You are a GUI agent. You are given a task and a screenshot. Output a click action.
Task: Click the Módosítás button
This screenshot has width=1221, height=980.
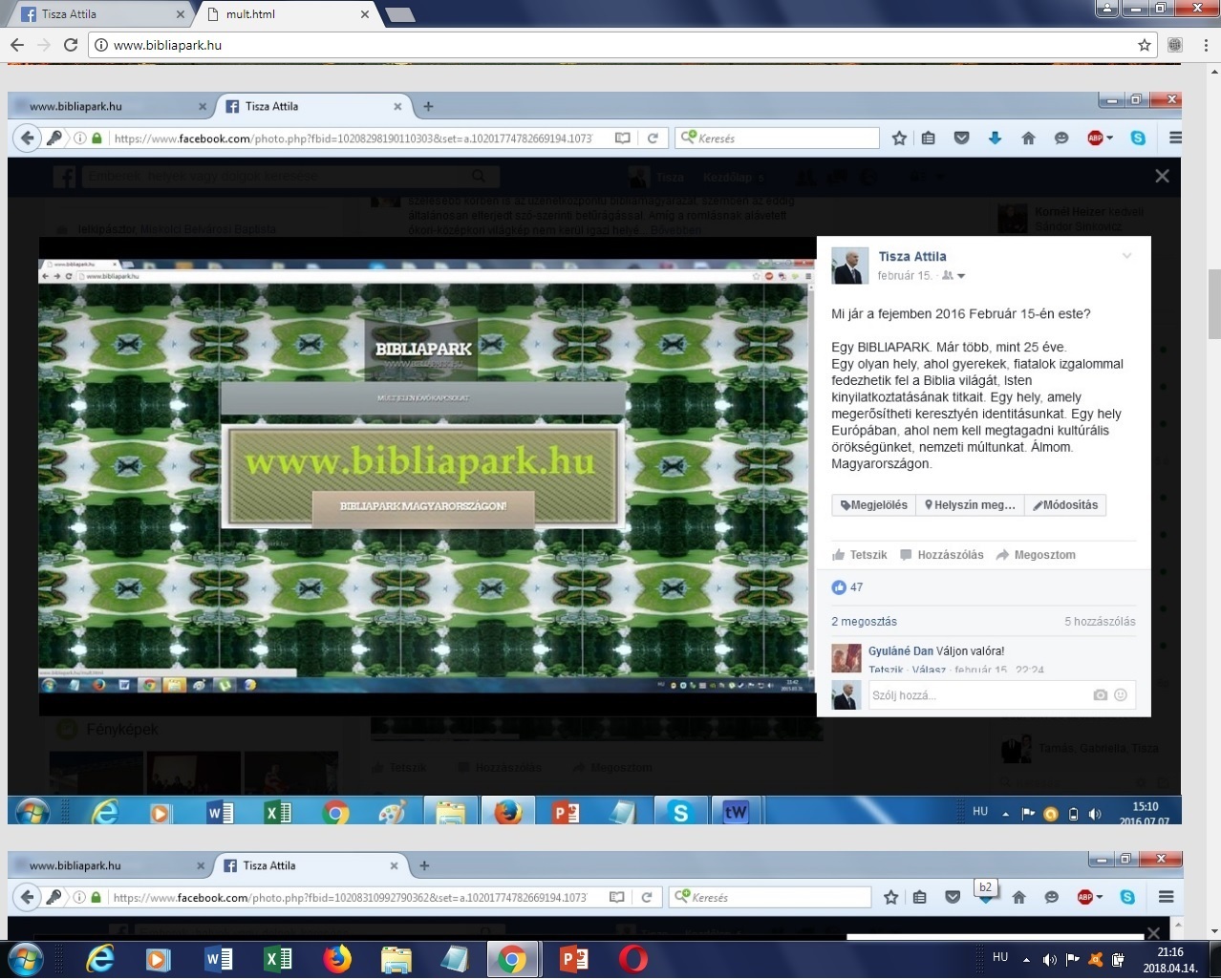pos(1065,505)
